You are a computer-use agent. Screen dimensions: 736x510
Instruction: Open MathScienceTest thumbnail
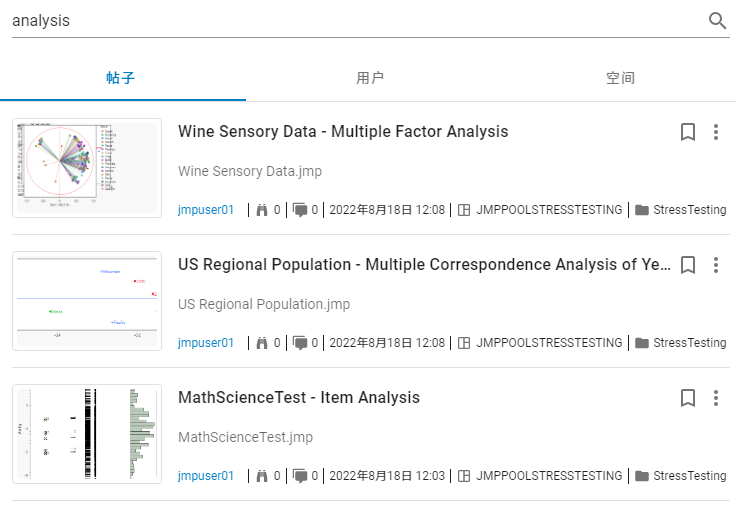pos(87,434)
